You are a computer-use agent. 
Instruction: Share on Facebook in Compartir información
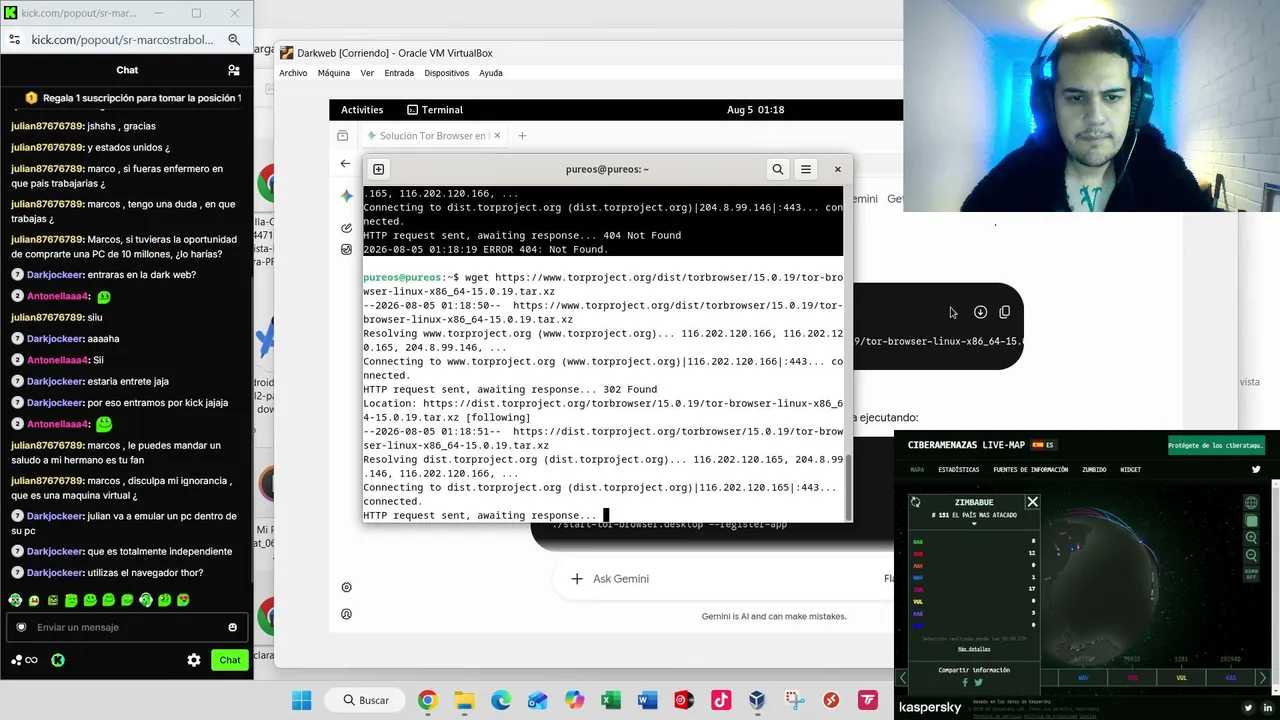965,683
